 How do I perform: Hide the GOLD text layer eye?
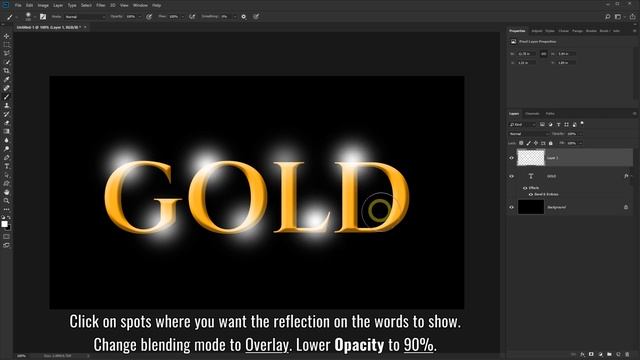pyautogui.click(x=511, y=176)
